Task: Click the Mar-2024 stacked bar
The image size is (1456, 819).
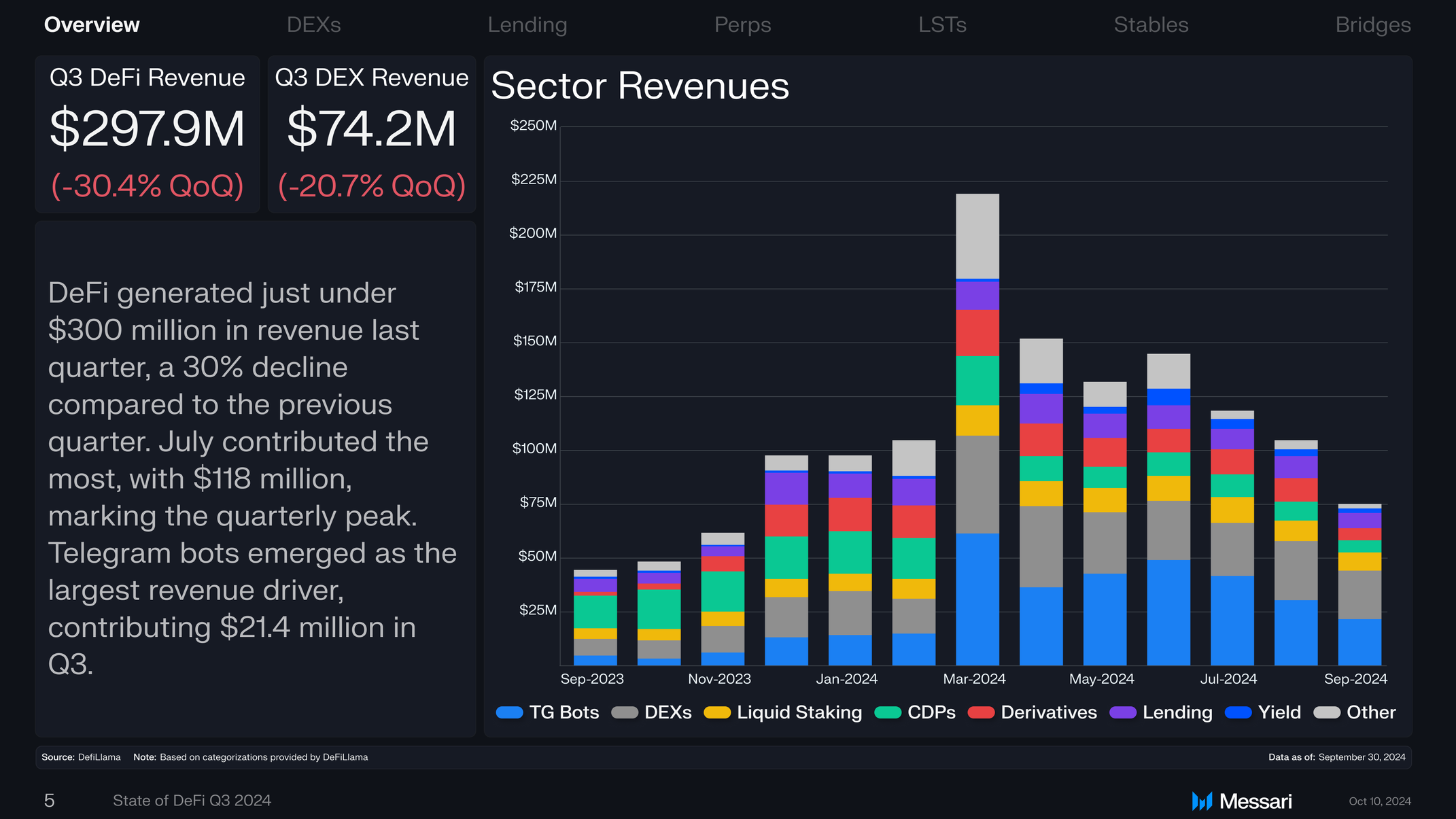Action: (x=977, y=430)
